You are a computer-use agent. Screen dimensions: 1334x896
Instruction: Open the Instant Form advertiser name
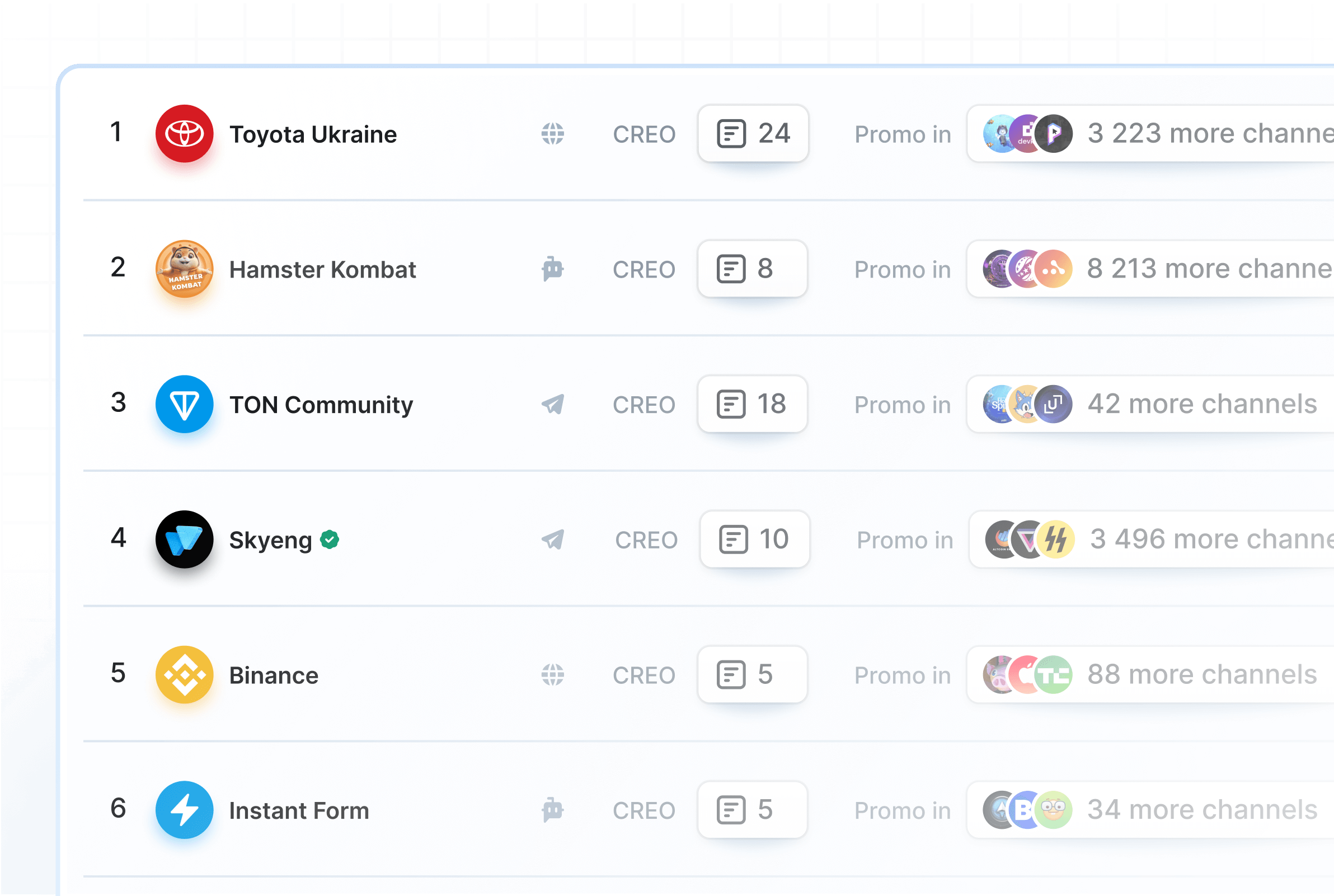(299, 811)
